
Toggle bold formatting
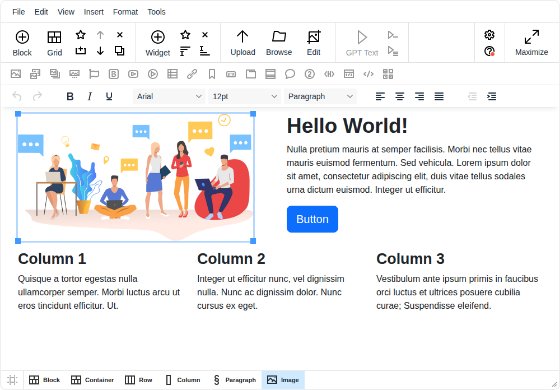pos(70,96)
